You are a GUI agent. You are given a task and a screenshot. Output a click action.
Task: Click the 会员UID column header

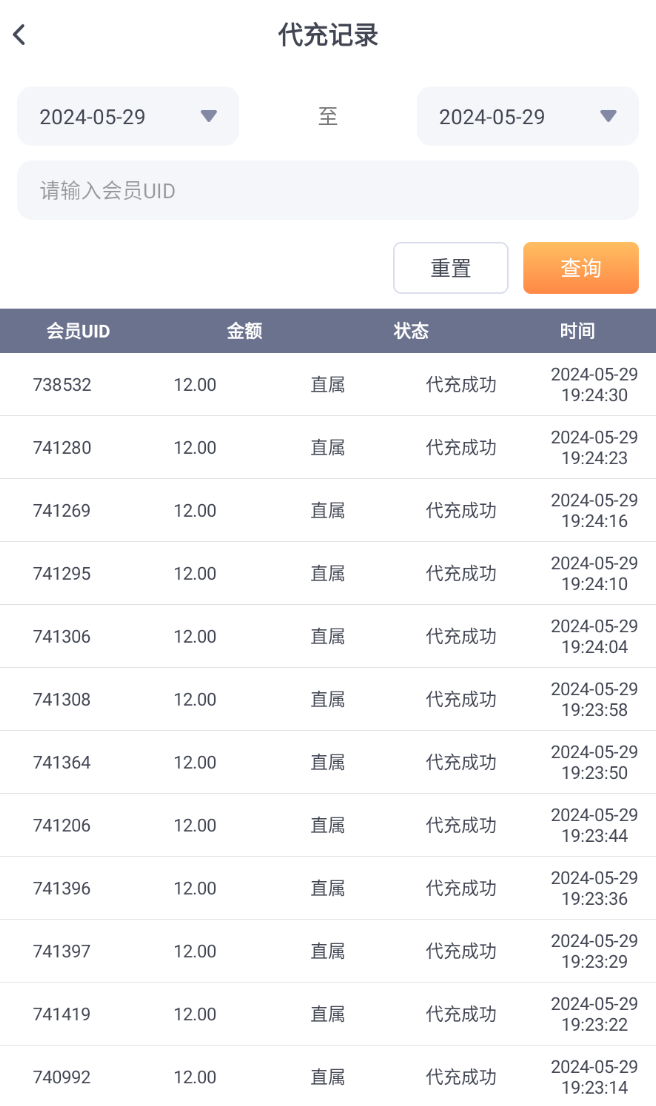[x=78, y=331]
